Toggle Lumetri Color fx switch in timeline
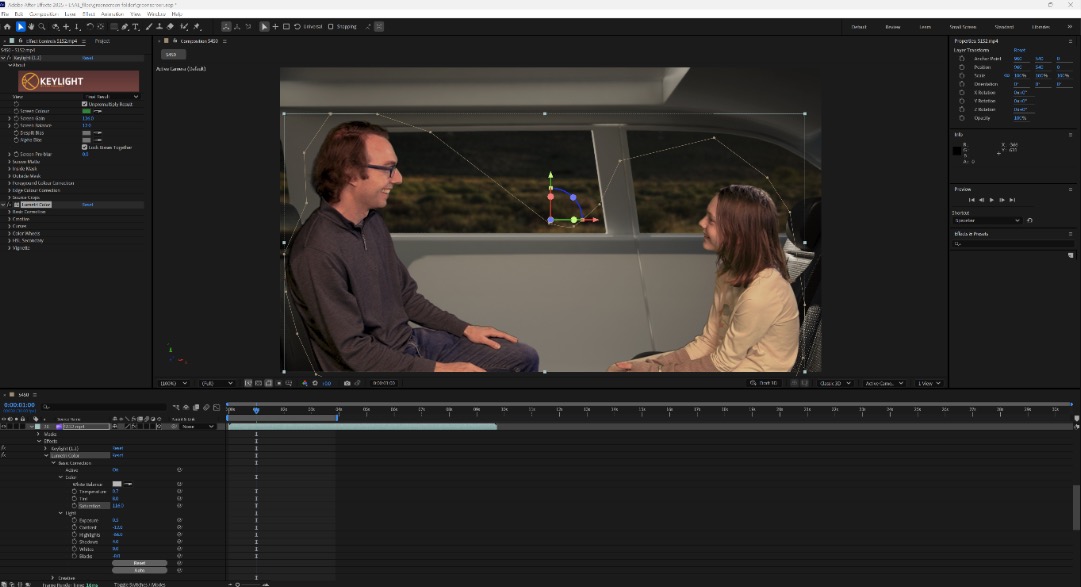 pos(3,456)
